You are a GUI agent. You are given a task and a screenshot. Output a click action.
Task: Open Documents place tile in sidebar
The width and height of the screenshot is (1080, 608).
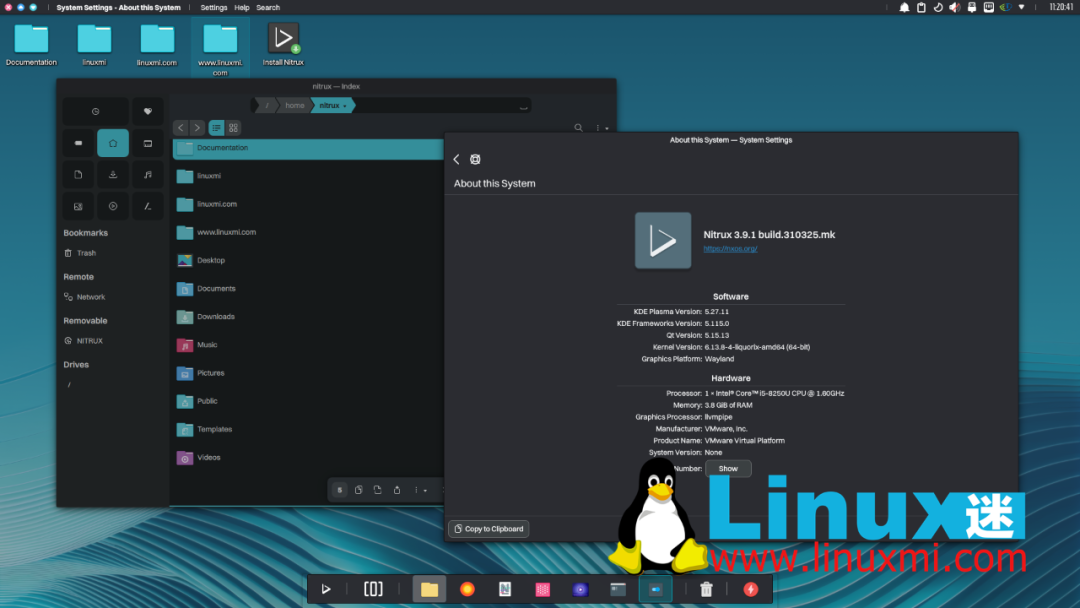click(78, 175)
